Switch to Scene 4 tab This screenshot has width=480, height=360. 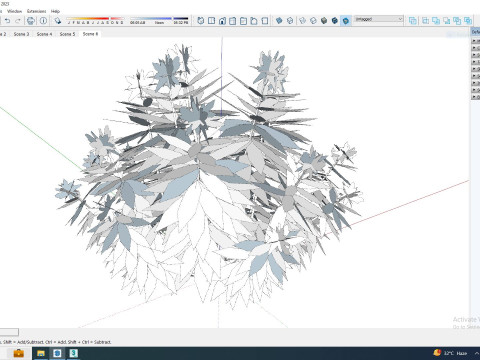click(44, 34)
